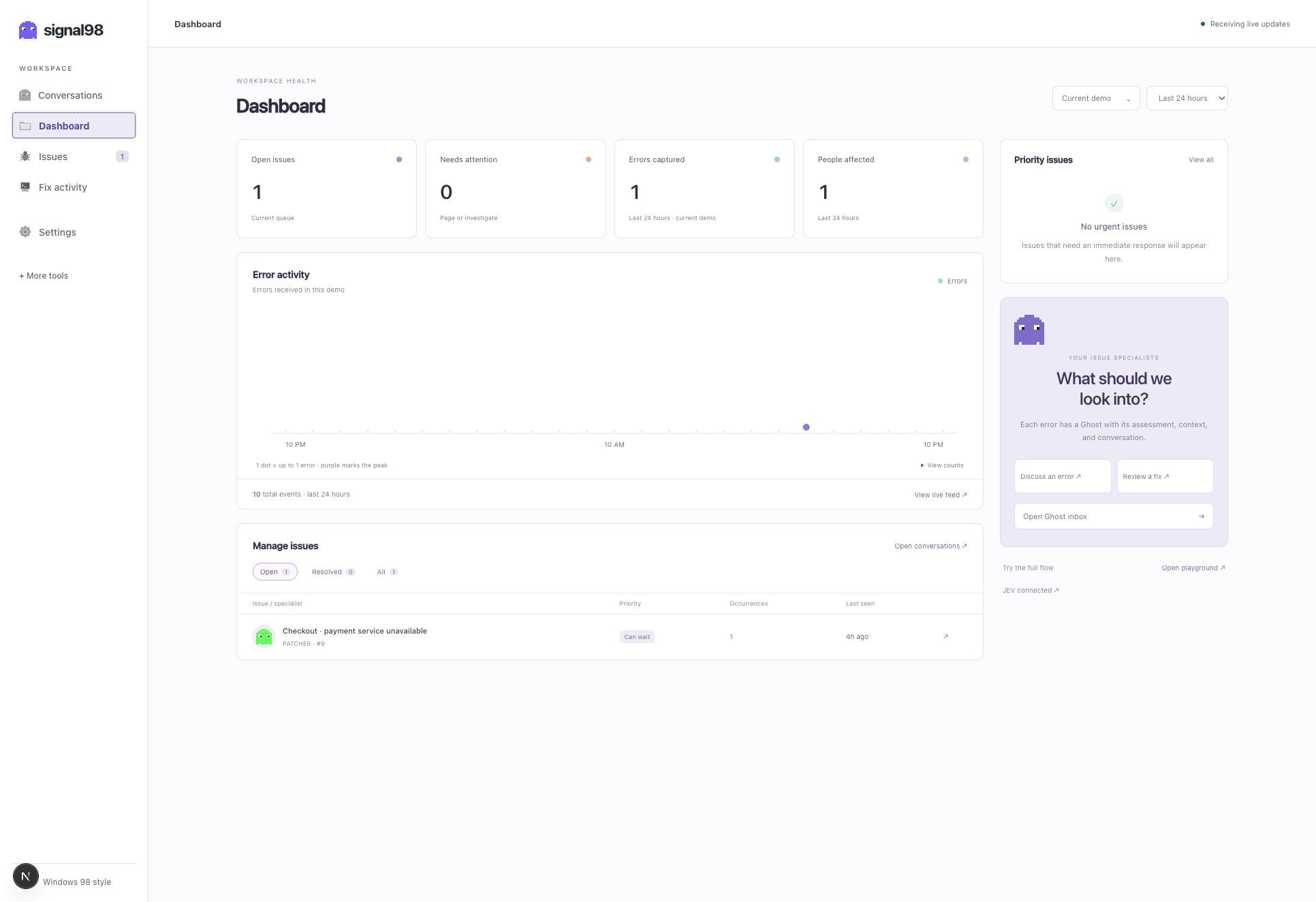Click the green Patcher ghost avatar
The height and width of the screenshot is (902, 1316).
tap(264, 637)
